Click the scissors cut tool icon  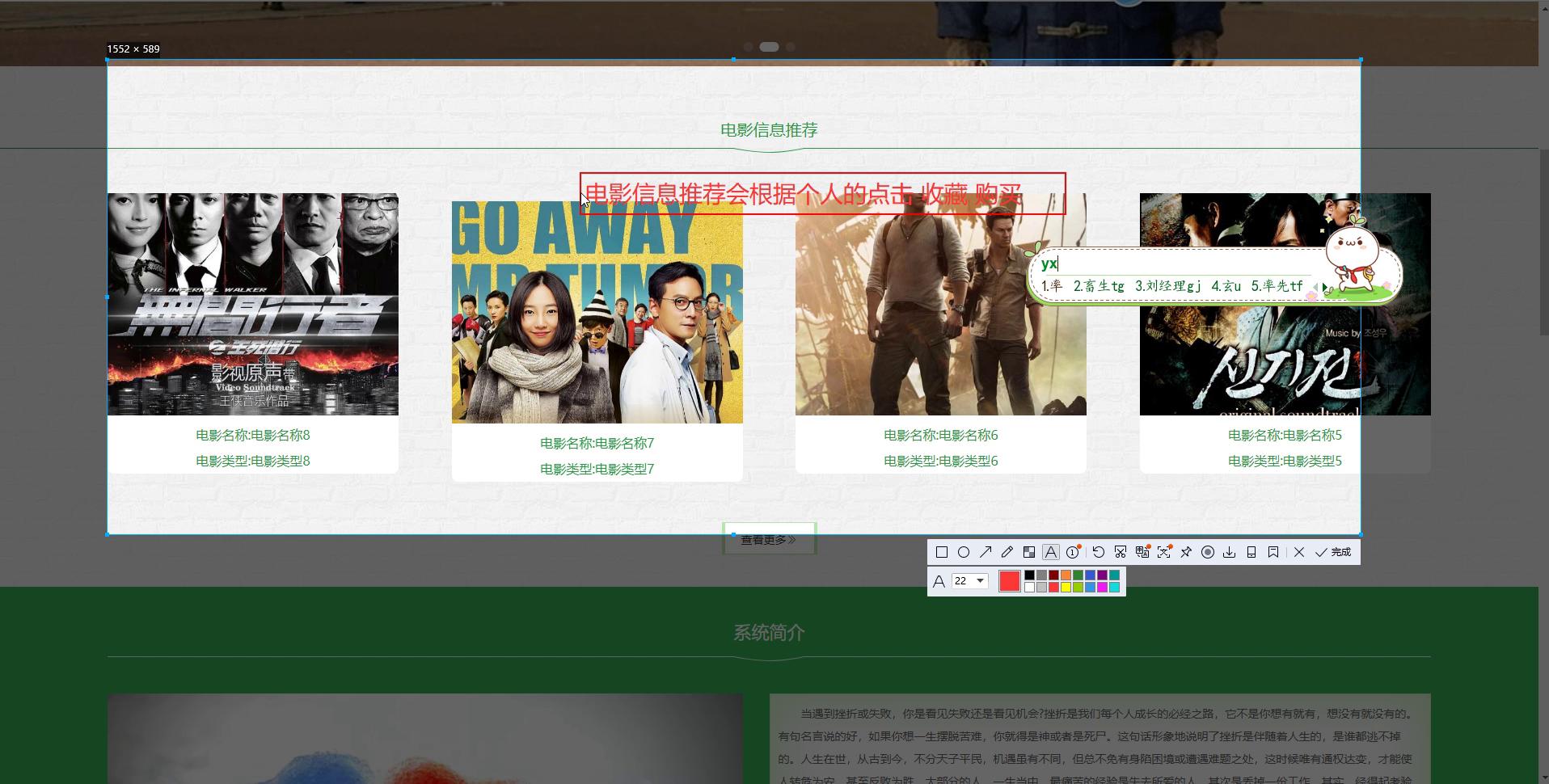(x=1121, y=552)
